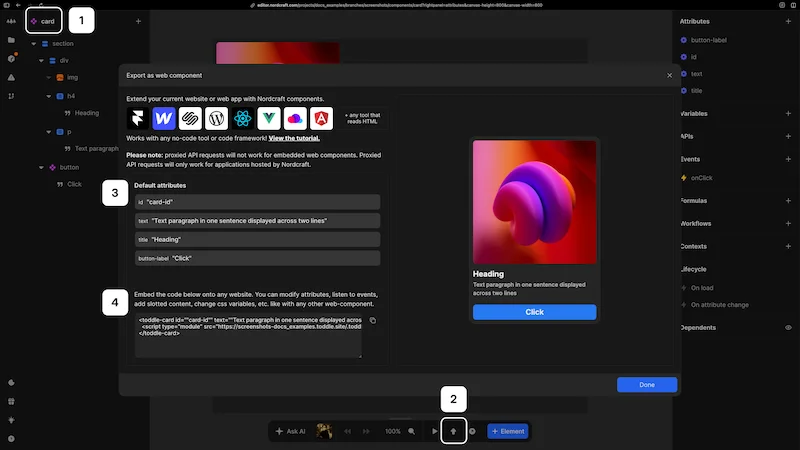
Task: Click the blue Click button in preview
Action: point(534,312)
